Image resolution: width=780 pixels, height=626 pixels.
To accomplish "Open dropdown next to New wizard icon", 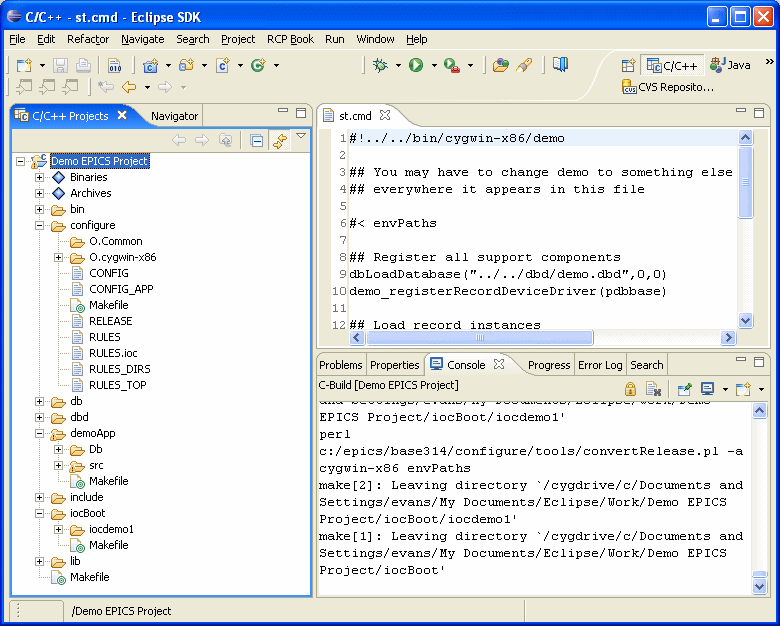I will [x=42, y=65].
